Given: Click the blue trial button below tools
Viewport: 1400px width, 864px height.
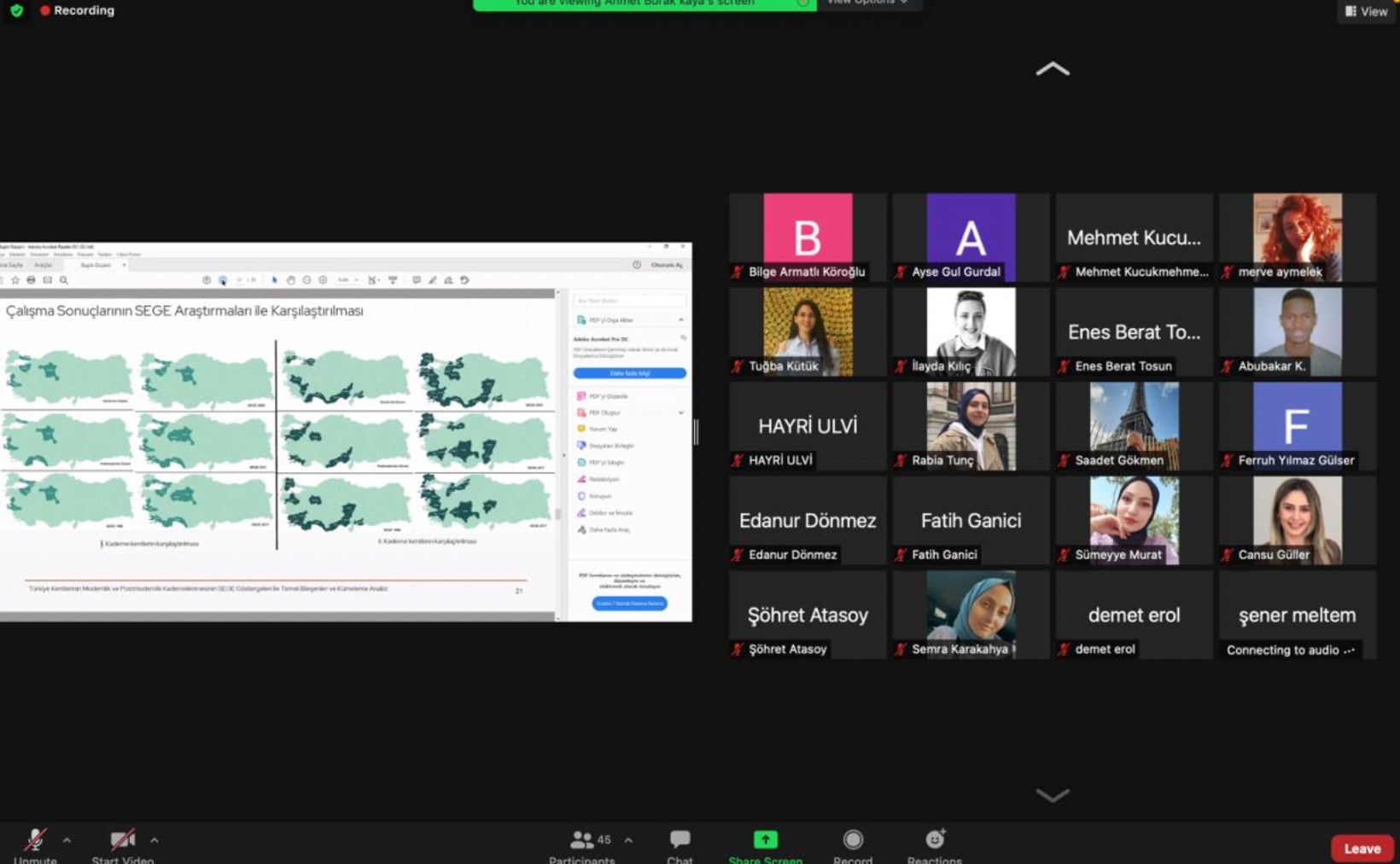Looking at the screenshot, I should click(630, 603).
